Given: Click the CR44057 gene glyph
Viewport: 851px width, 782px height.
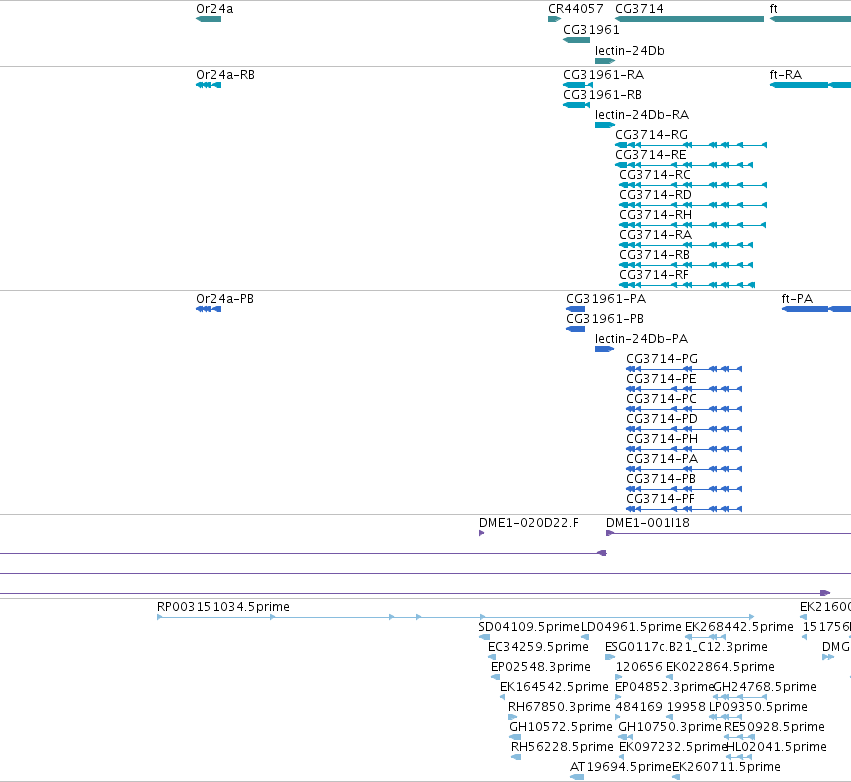Looking at the screenshot, I should coord(554,19).
